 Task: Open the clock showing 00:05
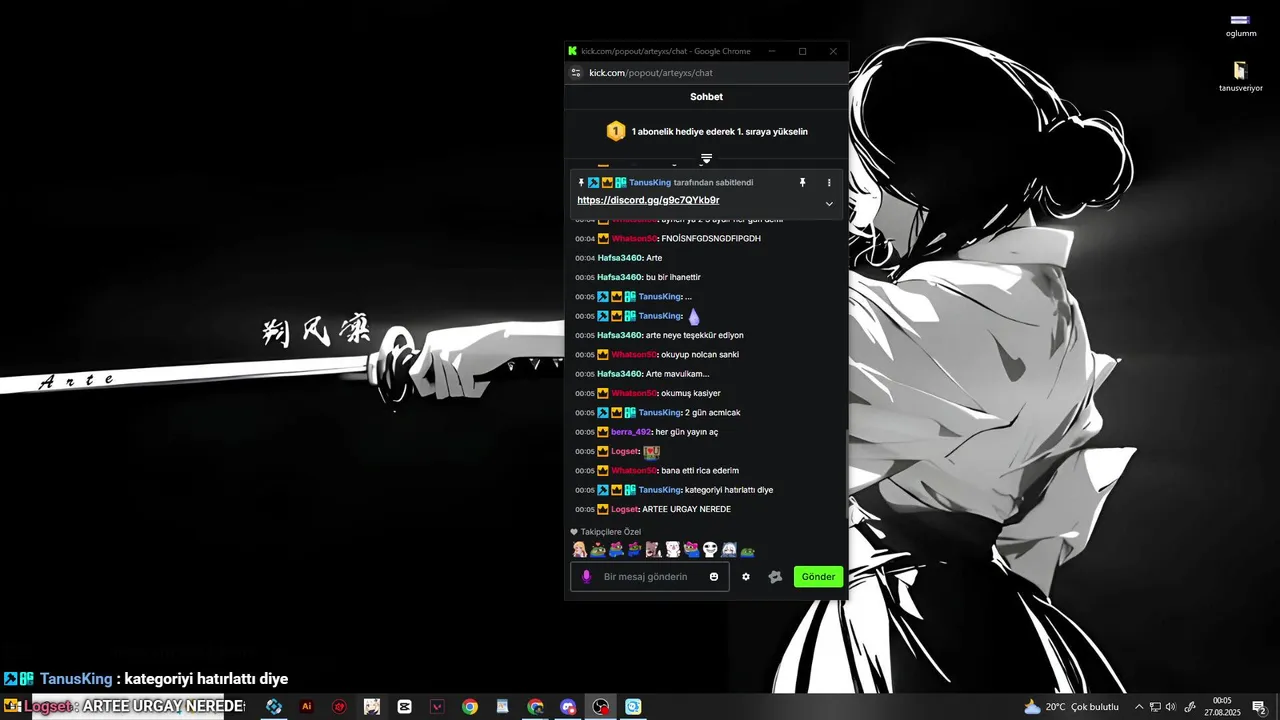click(x=1222, y=707)
